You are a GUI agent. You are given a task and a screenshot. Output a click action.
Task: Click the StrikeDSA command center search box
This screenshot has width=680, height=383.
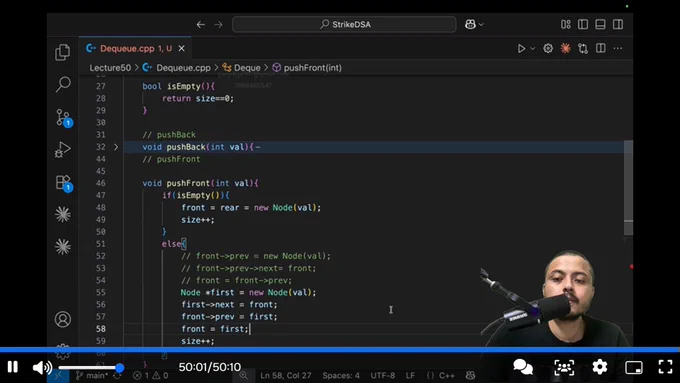point(344,24)
